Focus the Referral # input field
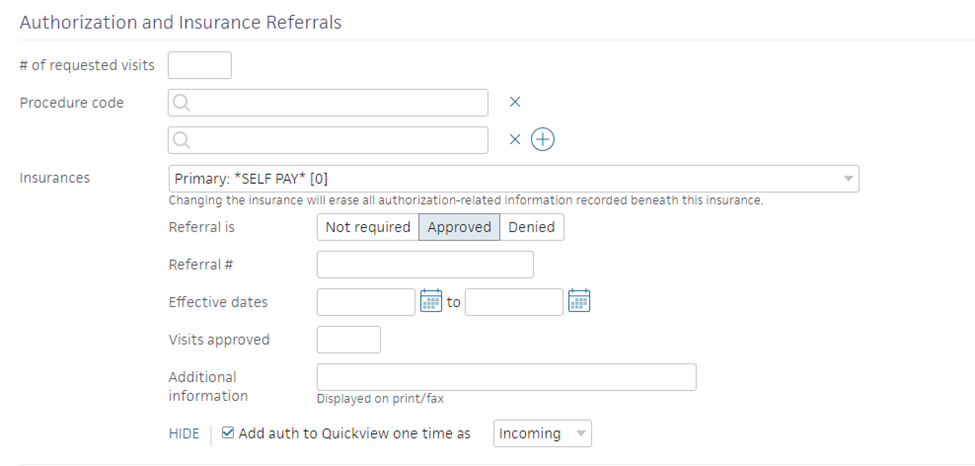 (x=425, y=264)
